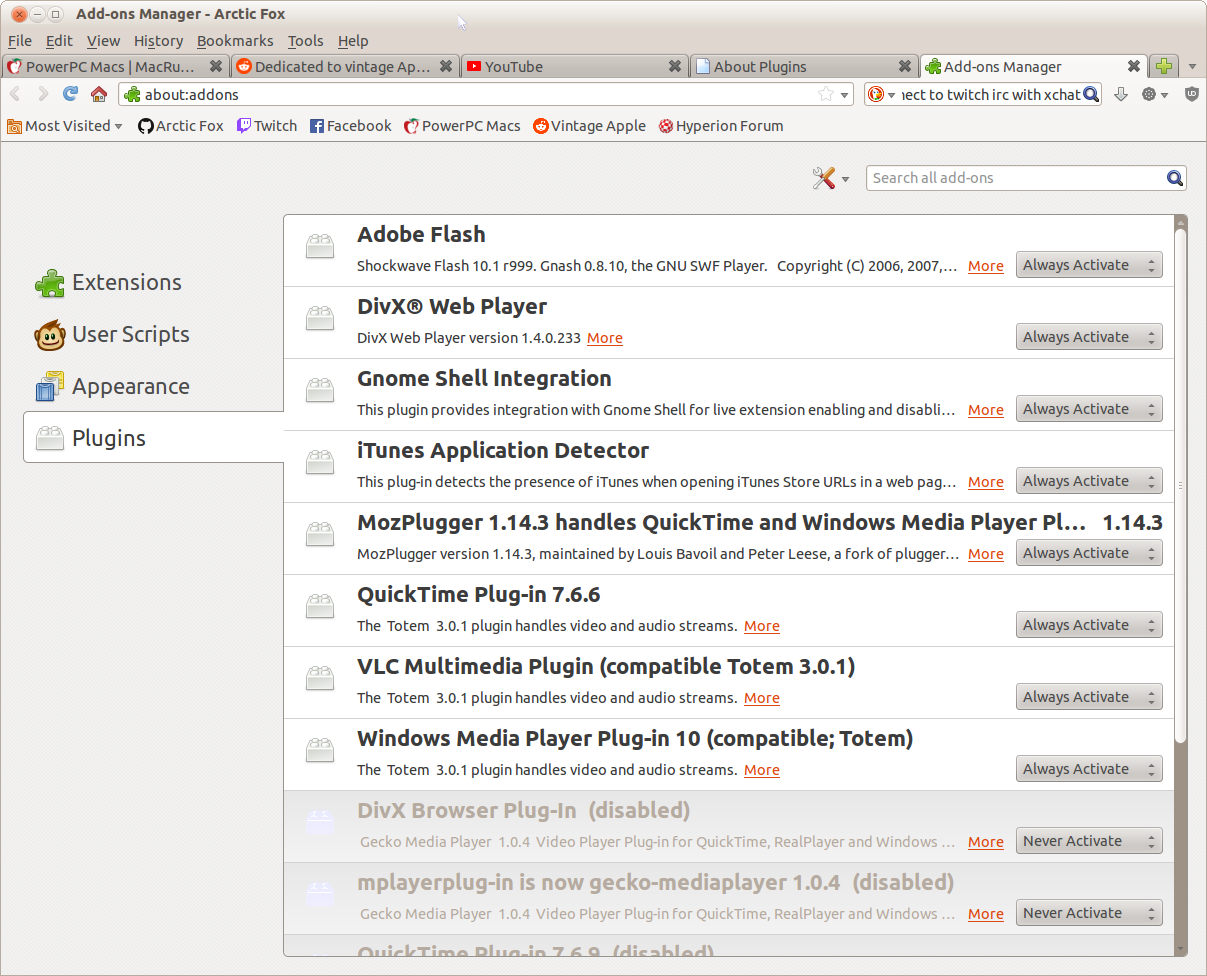
Task: Open Adobe Flash activation dropdown
Action: click(x=1089, y=265)
